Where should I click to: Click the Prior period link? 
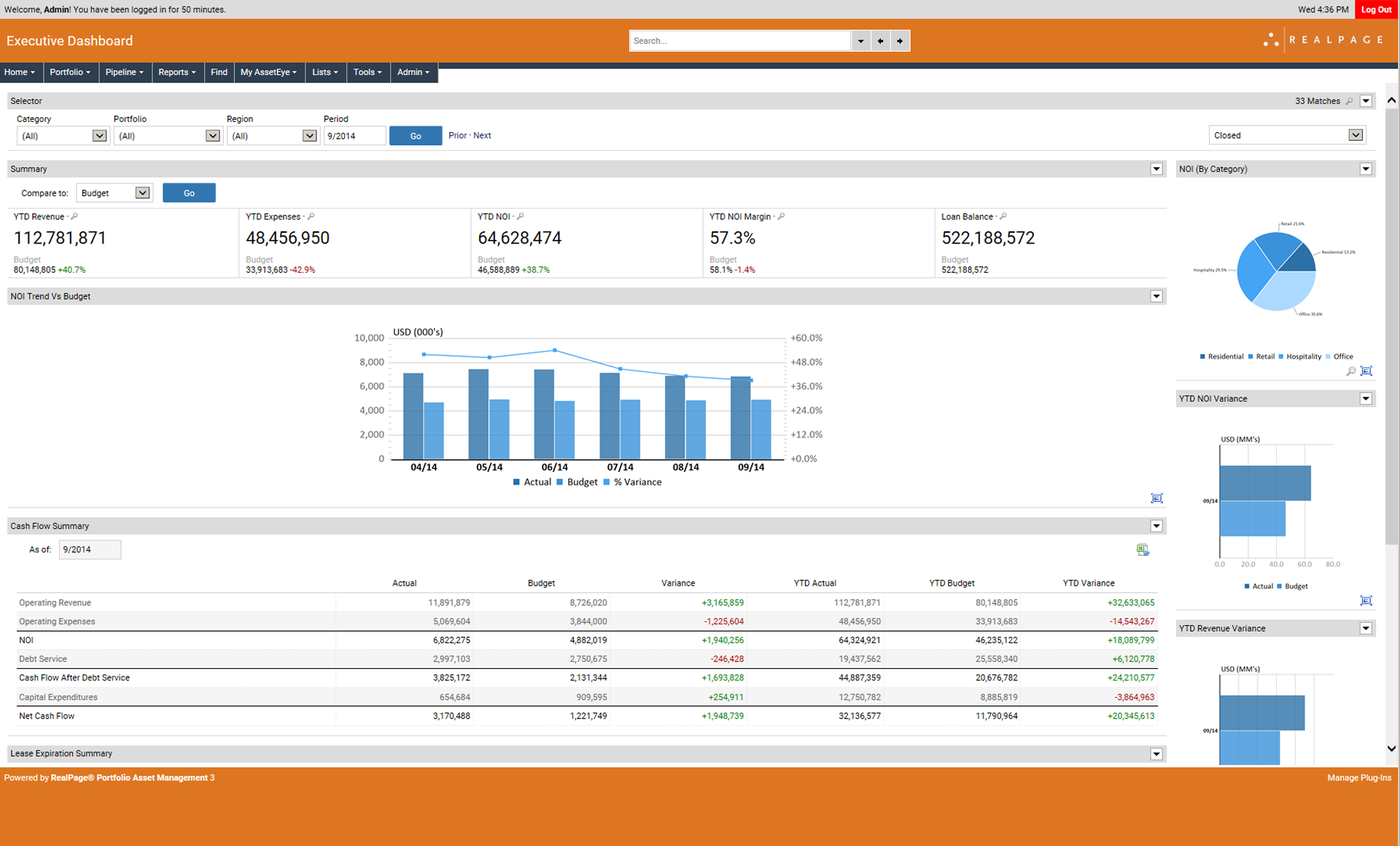pos(457,136)
